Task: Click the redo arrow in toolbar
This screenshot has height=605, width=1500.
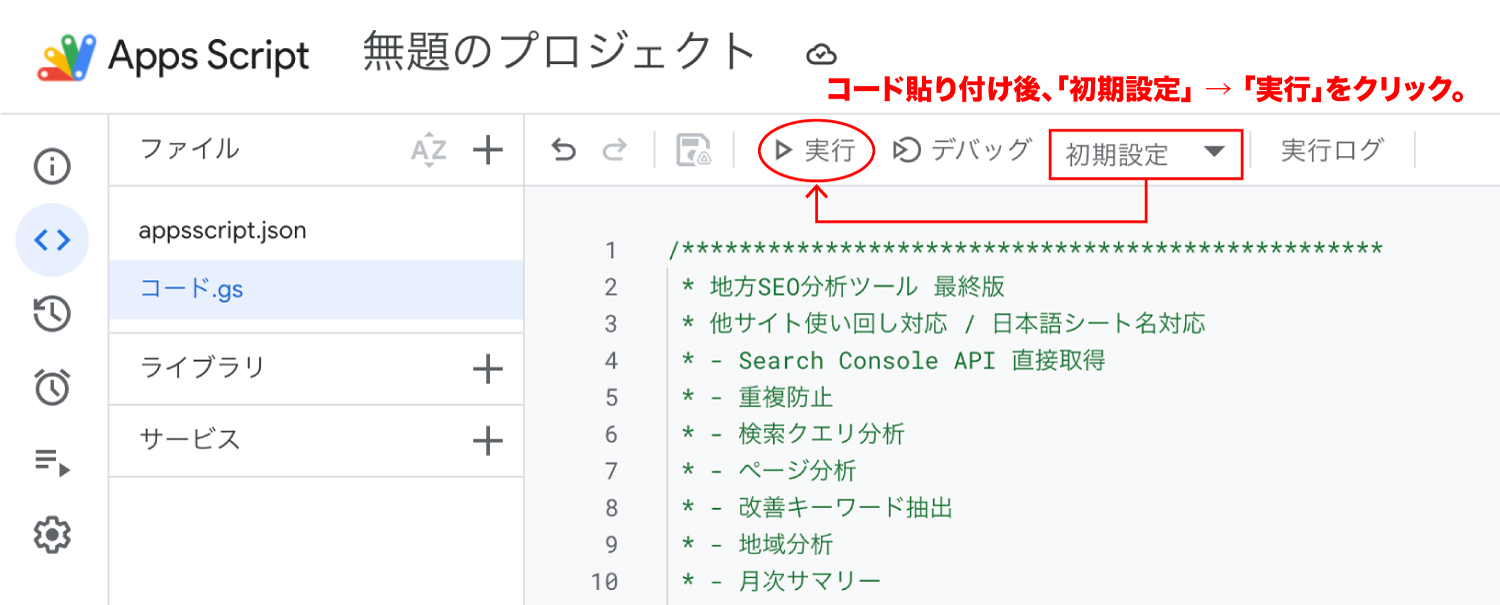Action: pos(614,151)
